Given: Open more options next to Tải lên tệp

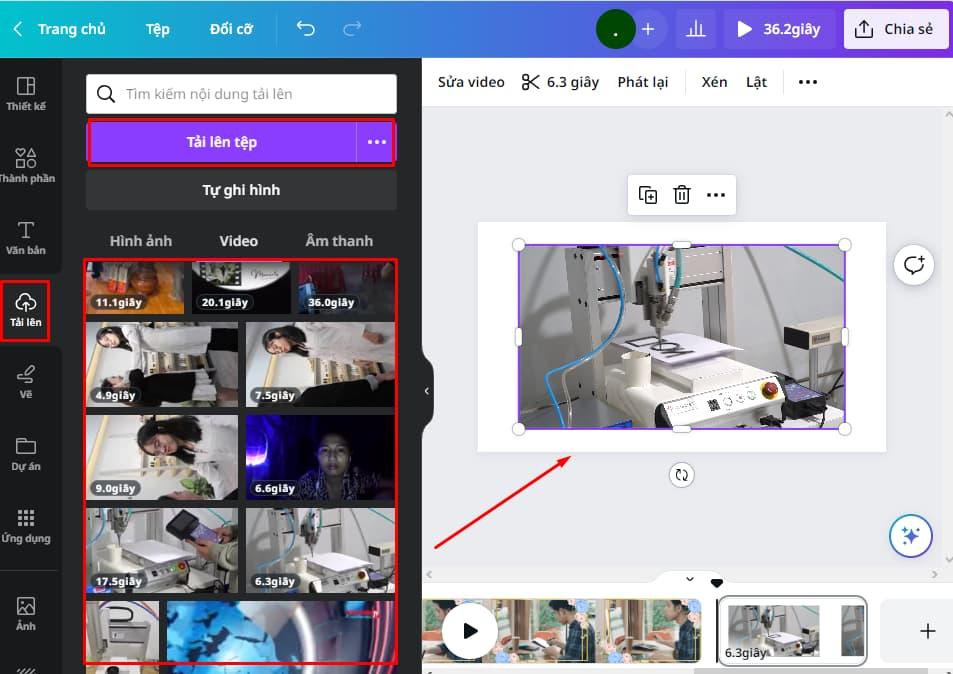Looking at the screenshot, I should pyautogui.click(x=377, y=143).
